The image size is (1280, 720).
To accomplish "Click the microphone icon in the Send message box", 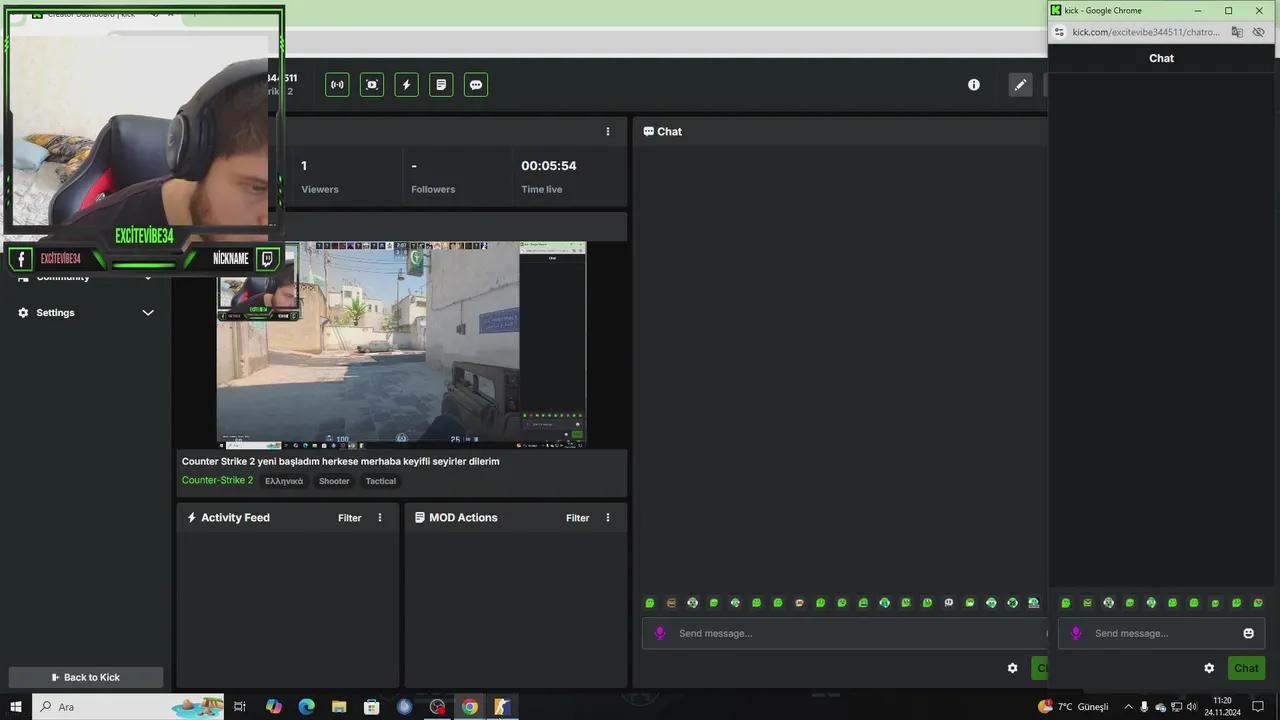I will [x=660, y=633].
